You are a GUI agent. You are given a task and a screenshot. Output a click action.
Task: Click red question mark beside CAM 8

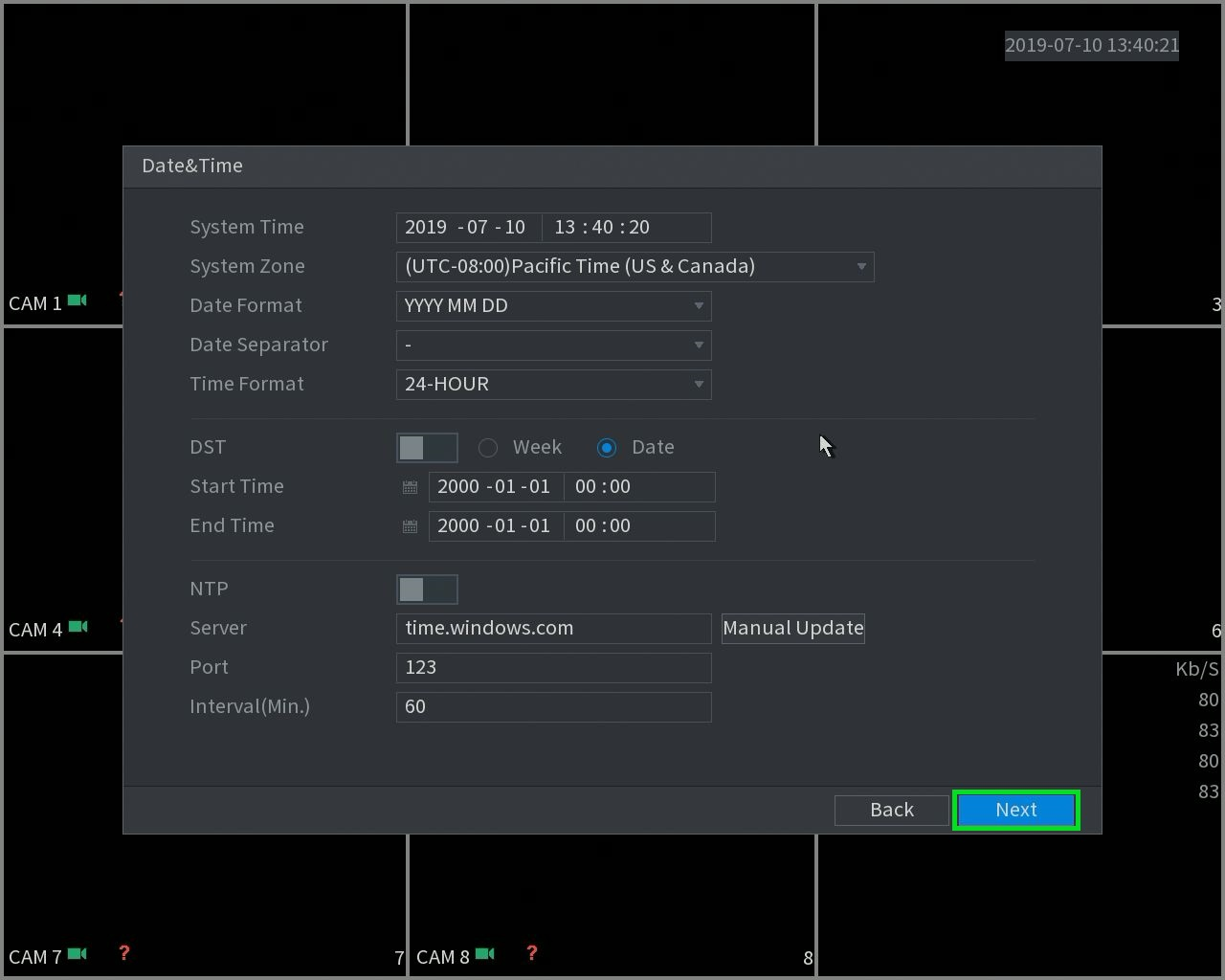(x=531, y=953)
